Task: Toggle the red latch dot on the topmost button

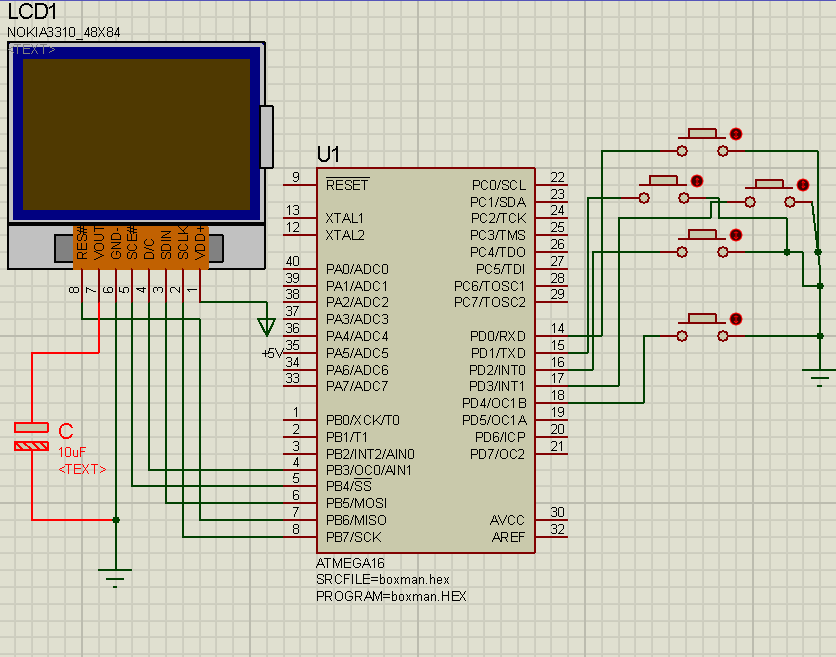Action: pos(736,134)
